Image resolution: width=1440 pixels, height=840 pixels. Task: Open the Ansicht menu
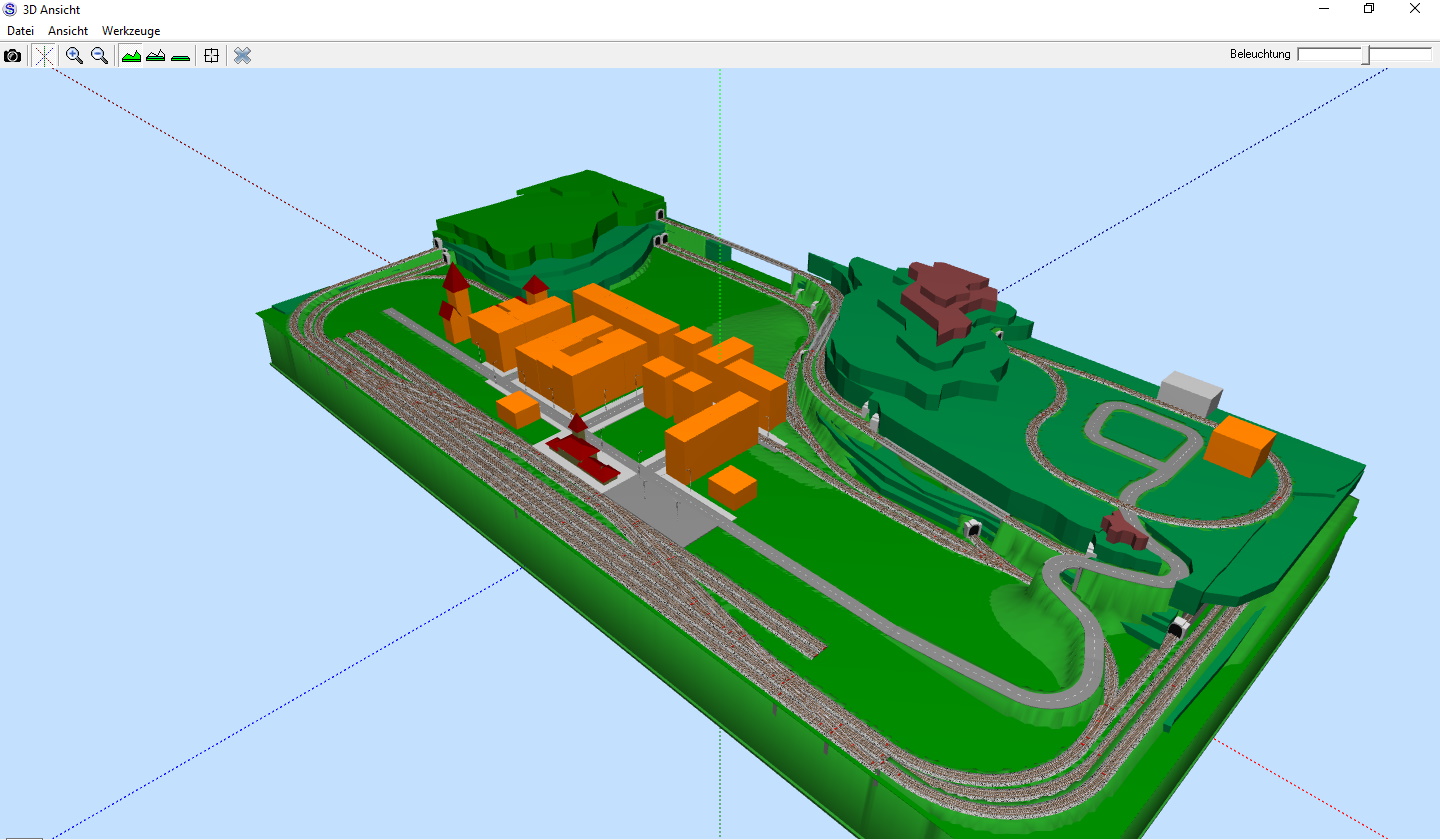(x=68, y=31)
